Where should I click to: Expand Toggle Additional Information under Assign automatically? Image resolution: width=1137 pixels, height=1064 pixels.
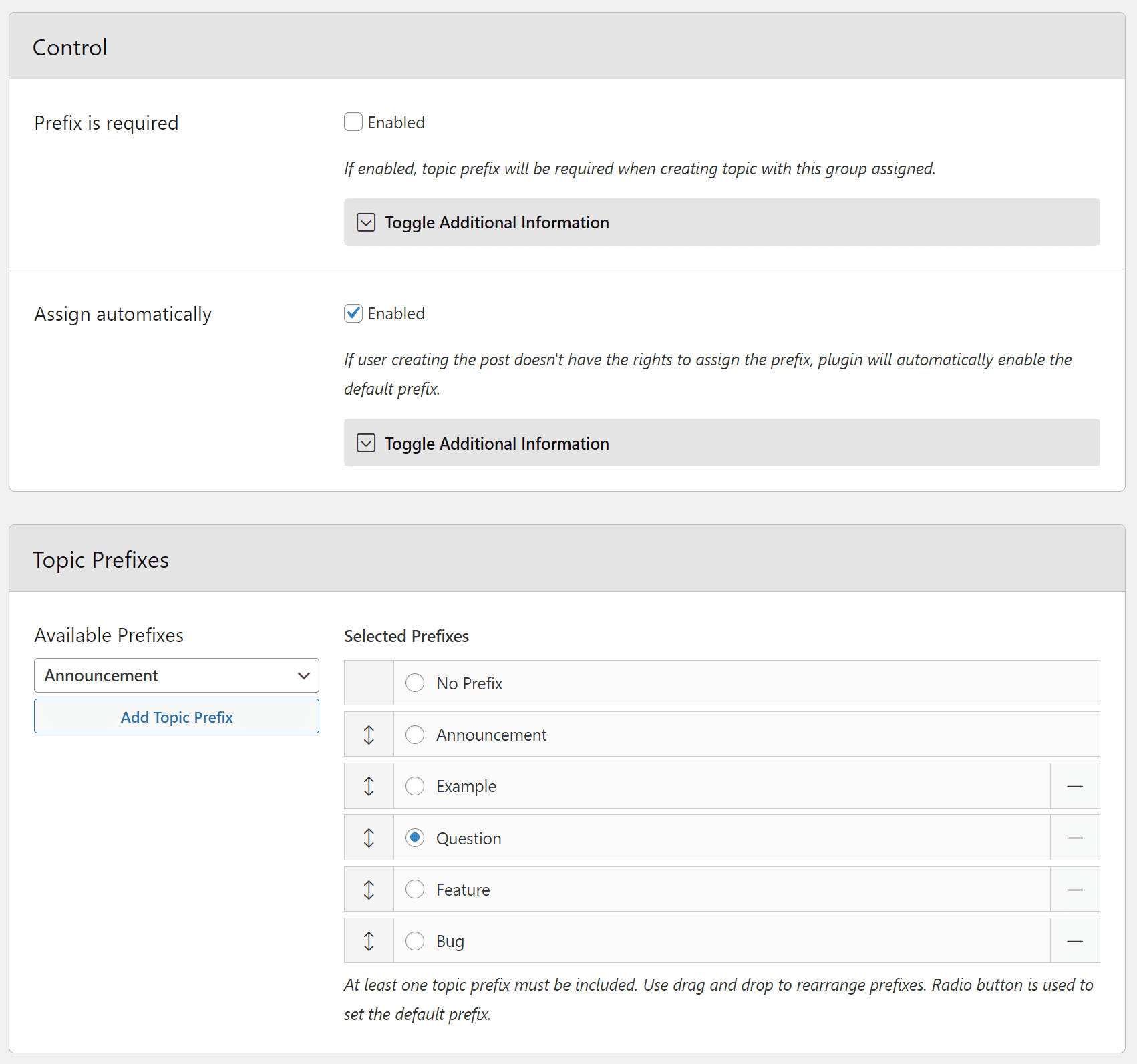click(x=721, y=443)
